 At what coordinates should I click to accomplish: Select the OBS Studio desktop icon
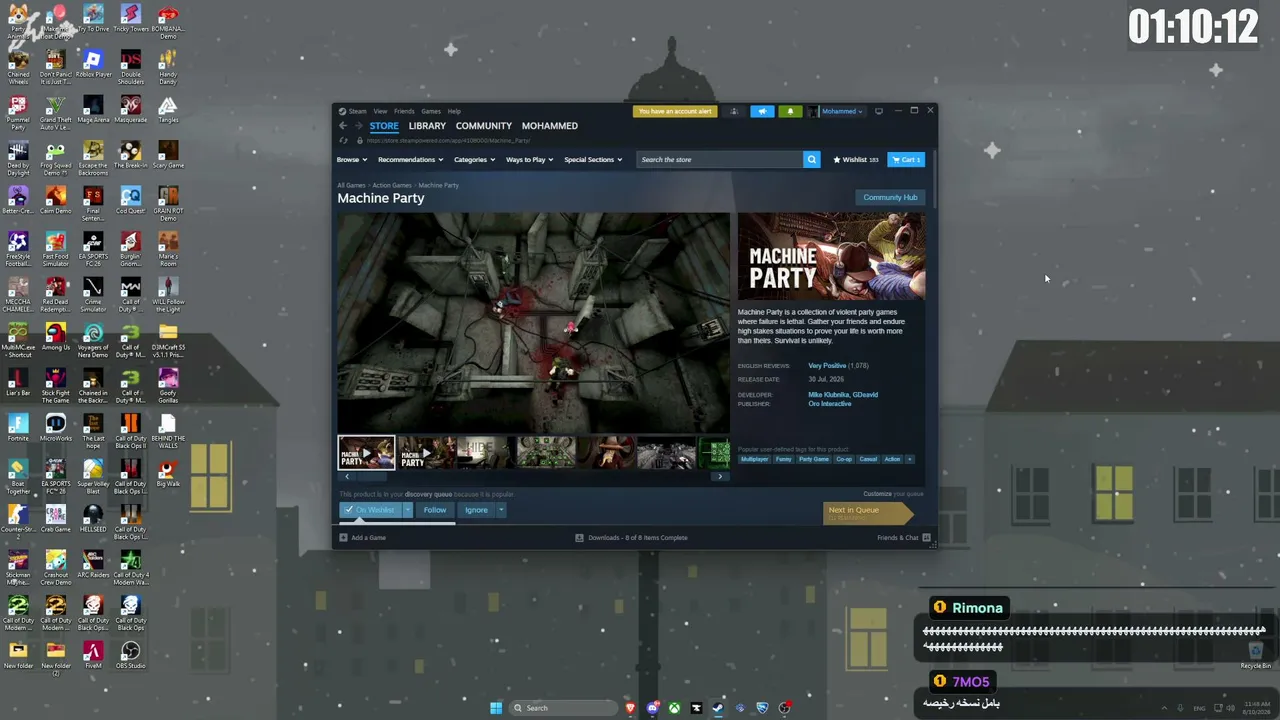click(130, 656)
